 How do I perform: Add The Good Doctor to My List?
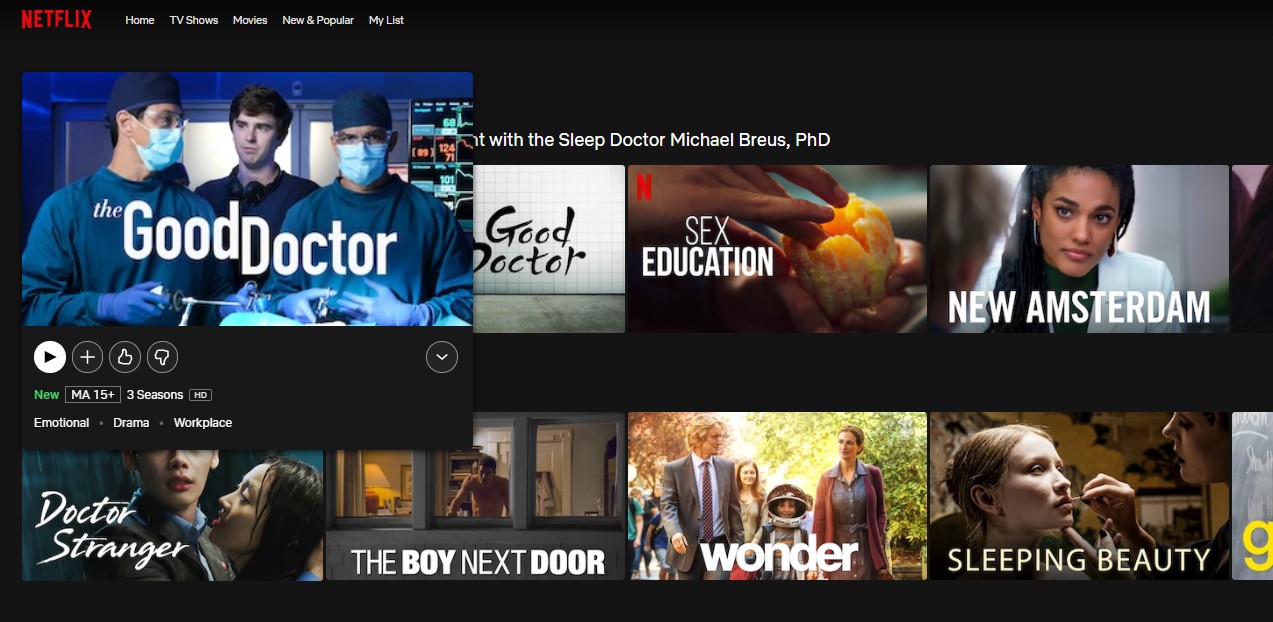[x=88, y=357]
